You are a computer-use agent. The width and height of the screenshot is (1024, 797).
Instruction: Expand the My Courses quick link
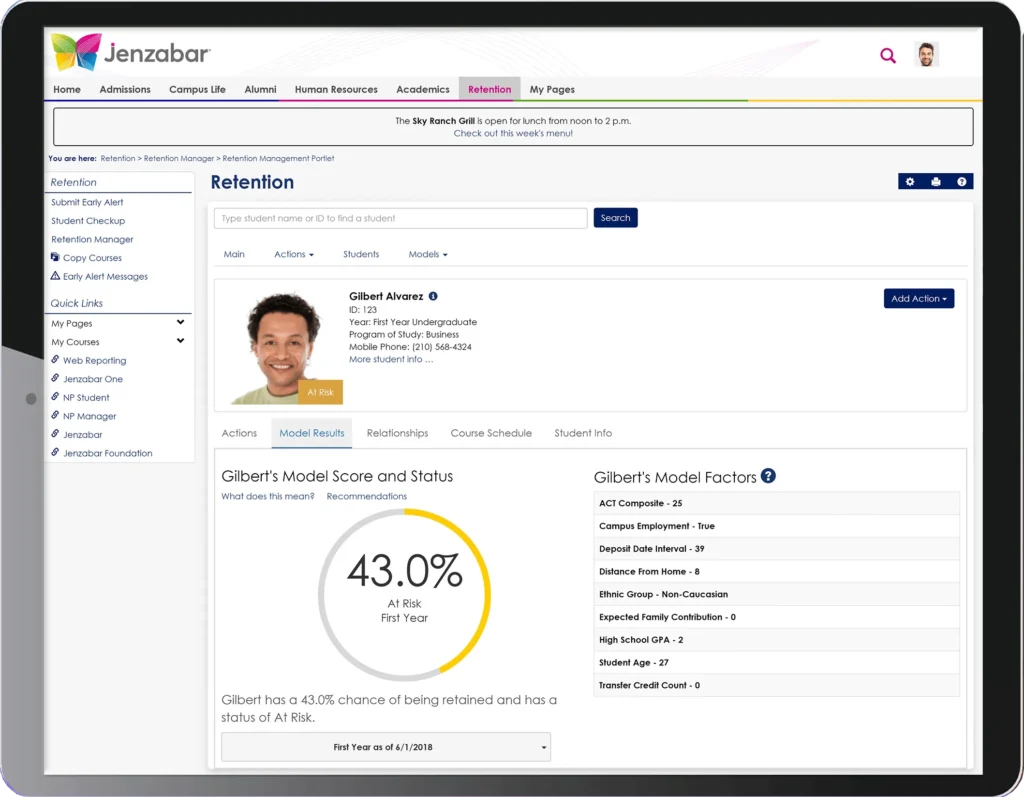pos(180,342)
